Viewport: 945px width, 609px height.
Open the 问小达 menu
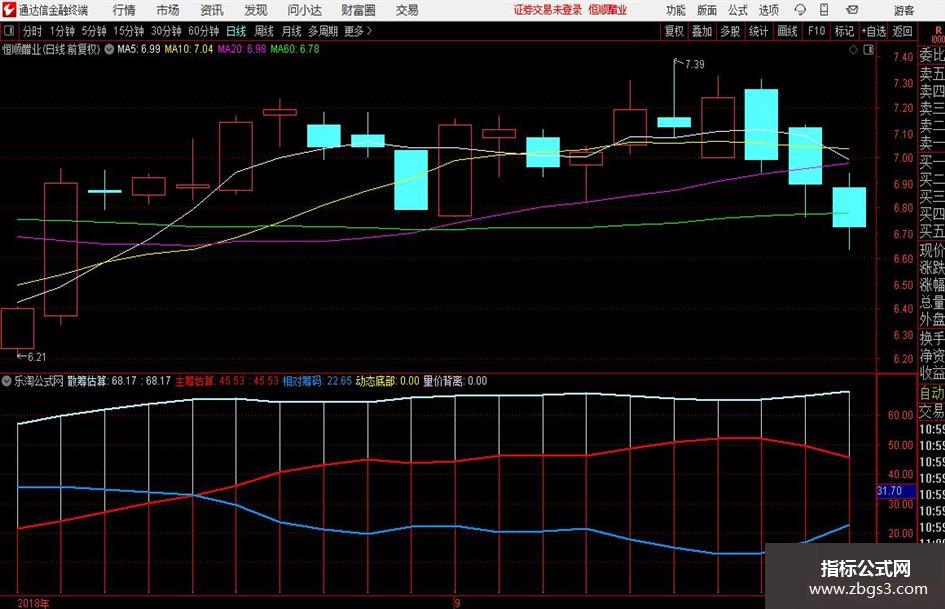point(304,10)
